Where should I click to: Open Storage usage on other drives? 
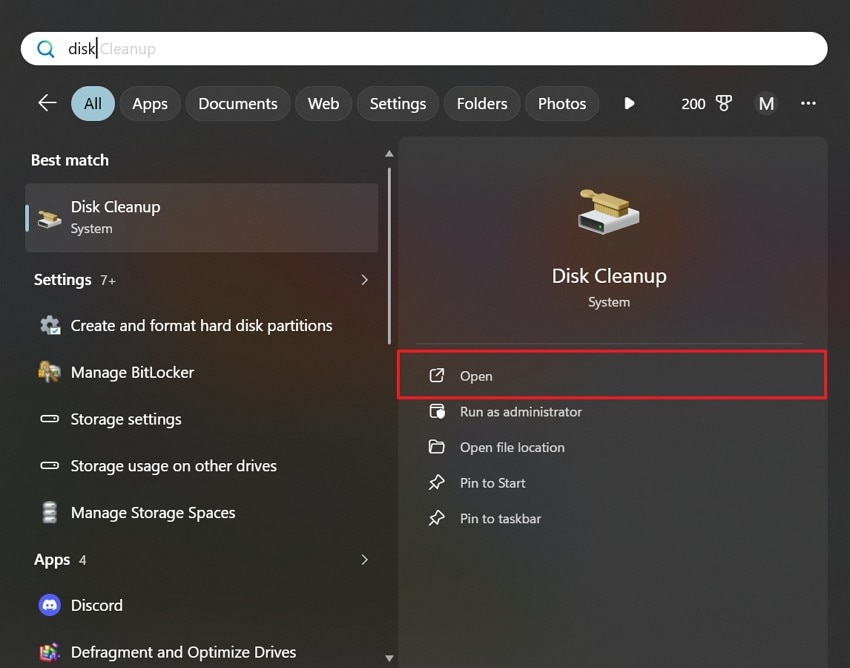click(x=202, y=466)
